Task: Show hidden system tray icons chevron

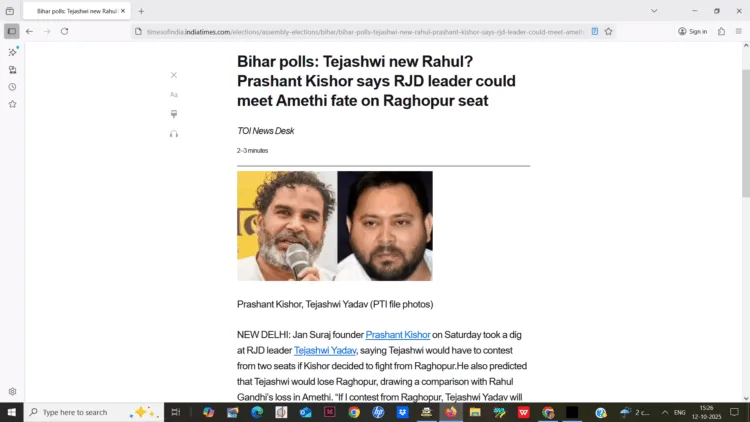Action: 665,412
